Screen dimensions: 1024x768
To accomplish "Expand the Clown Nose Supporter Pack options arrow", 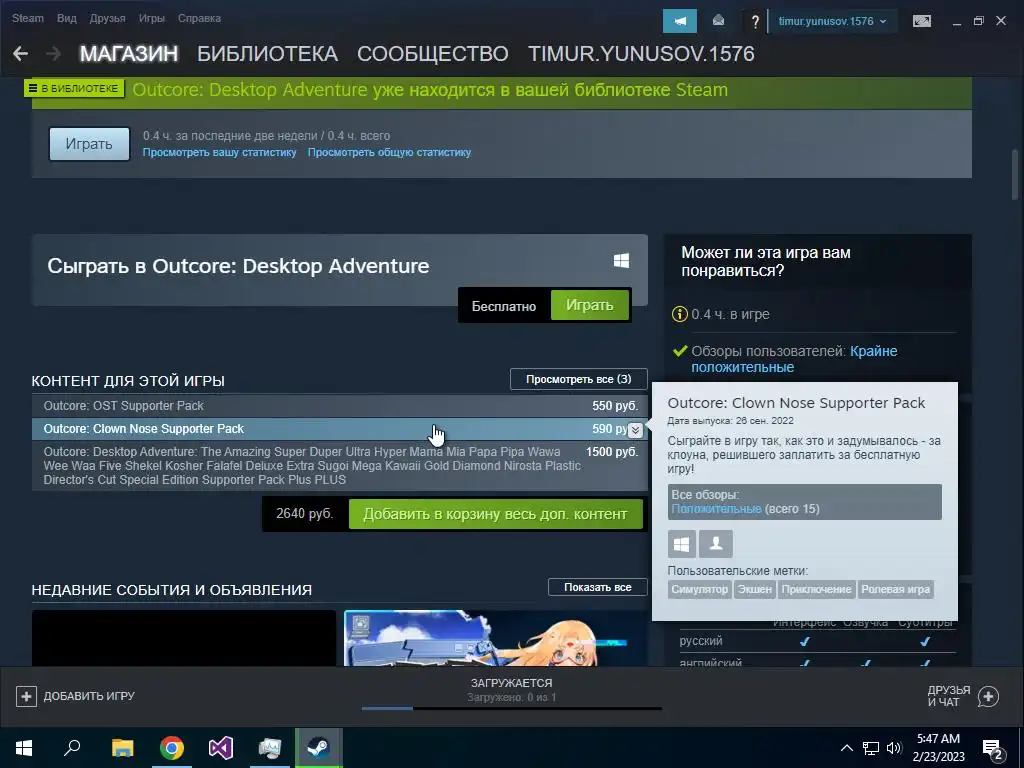I will click(x=635, y=430).
